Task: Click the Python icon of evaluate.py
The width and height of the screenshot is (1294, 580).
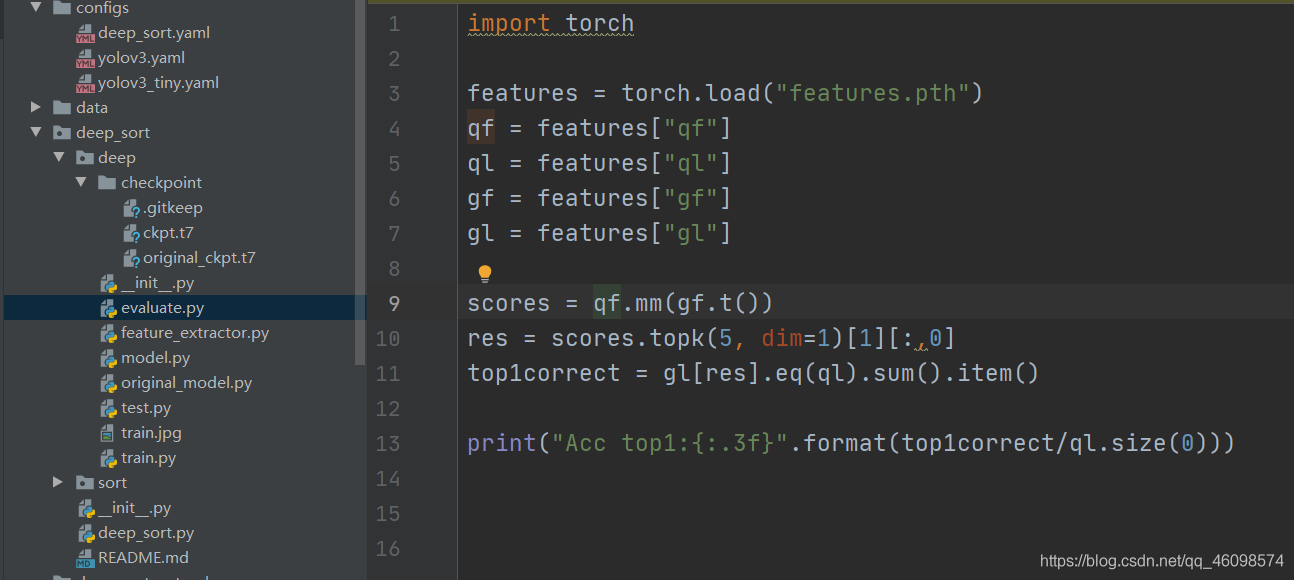Action: (108, 308)
